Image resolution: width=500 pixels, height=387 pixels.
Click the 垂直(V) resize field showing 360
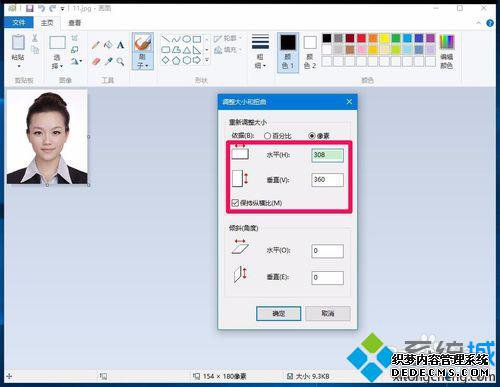[327, 180]
